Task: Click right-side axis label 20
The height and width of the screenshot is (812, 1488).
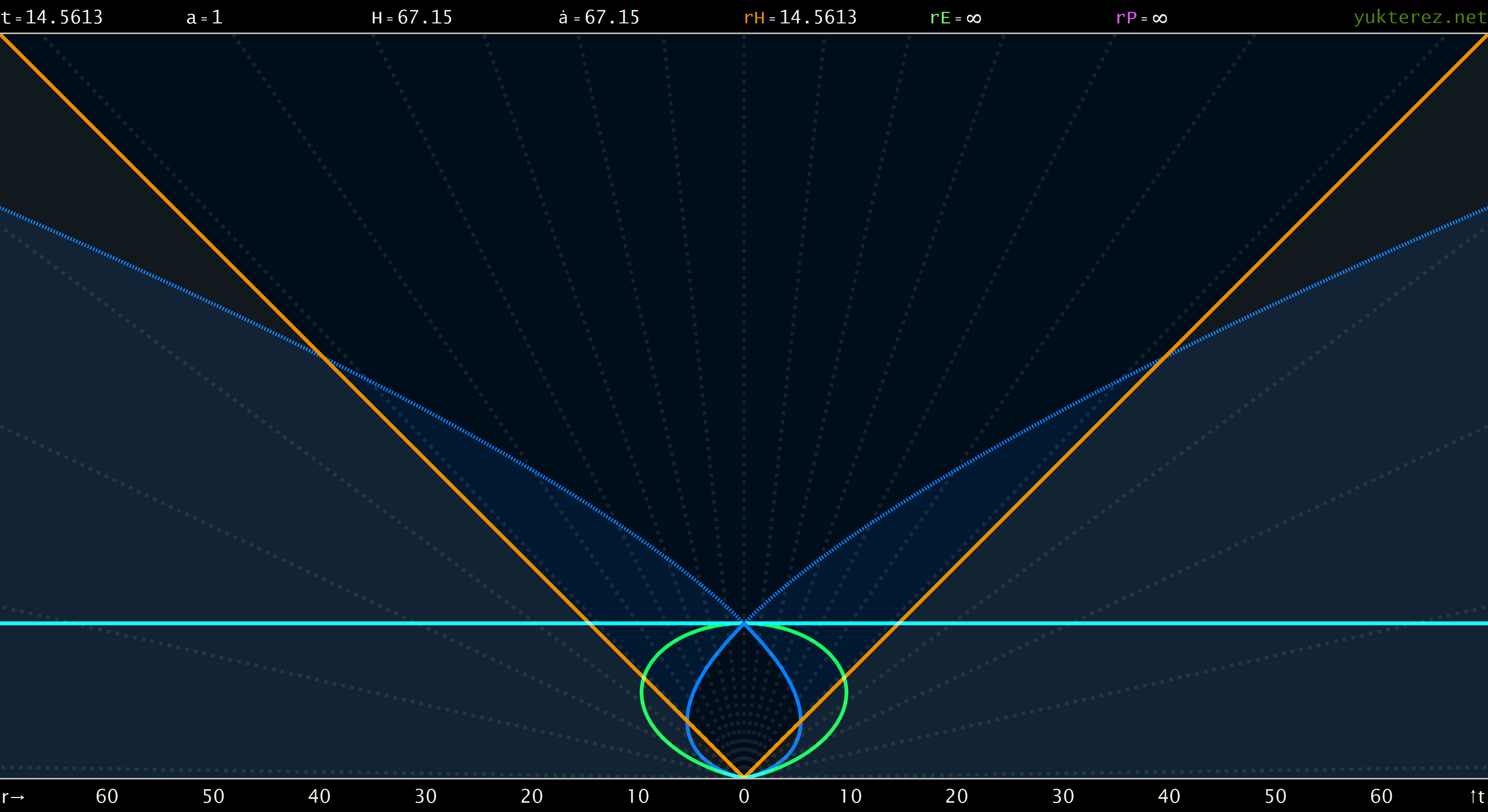Action: [957, 797]
